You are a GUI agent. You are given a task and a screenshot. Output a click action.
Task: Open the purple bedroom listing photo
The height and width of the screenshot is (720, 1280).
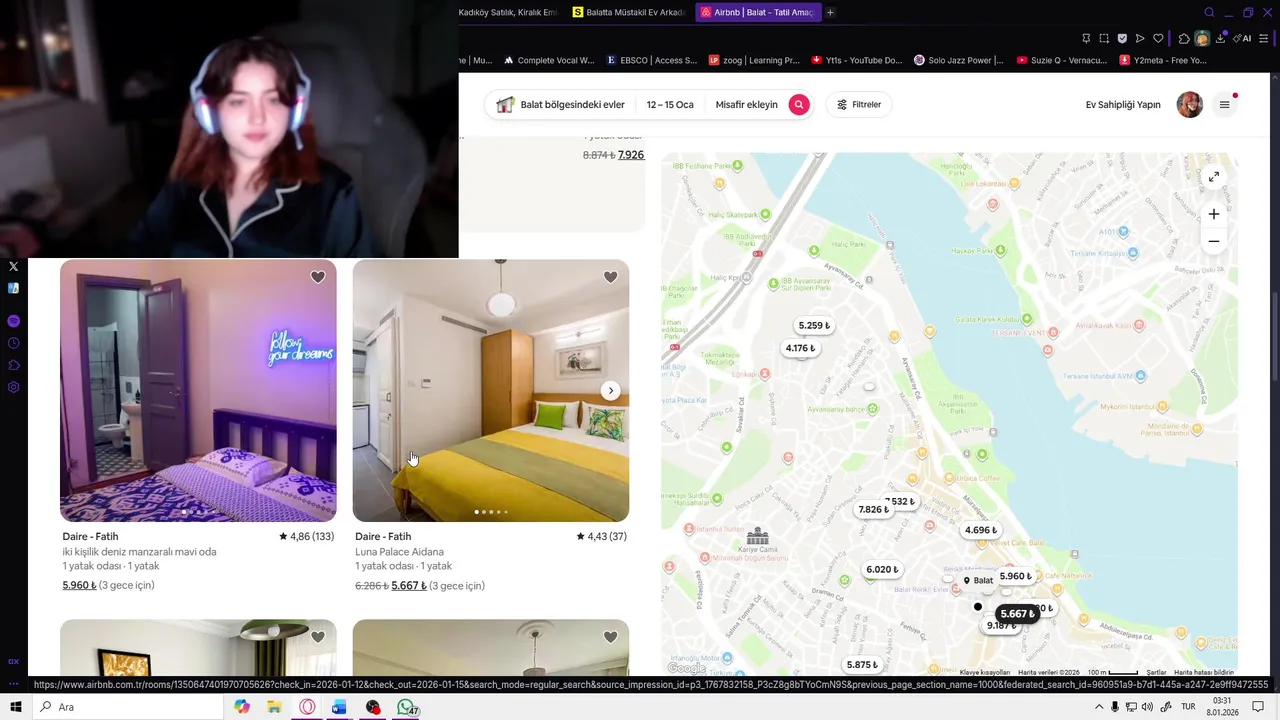(198, 391)
